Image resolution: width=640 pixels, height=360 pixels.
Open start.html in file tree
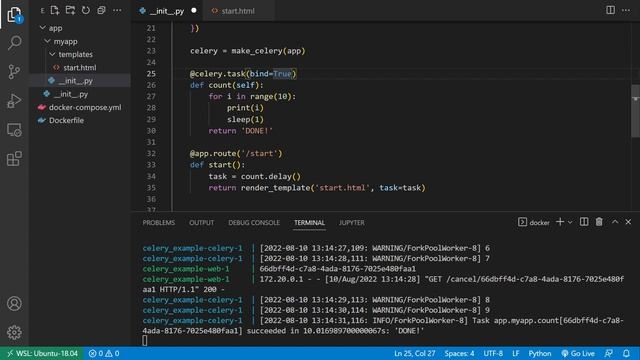click(80, 67)
